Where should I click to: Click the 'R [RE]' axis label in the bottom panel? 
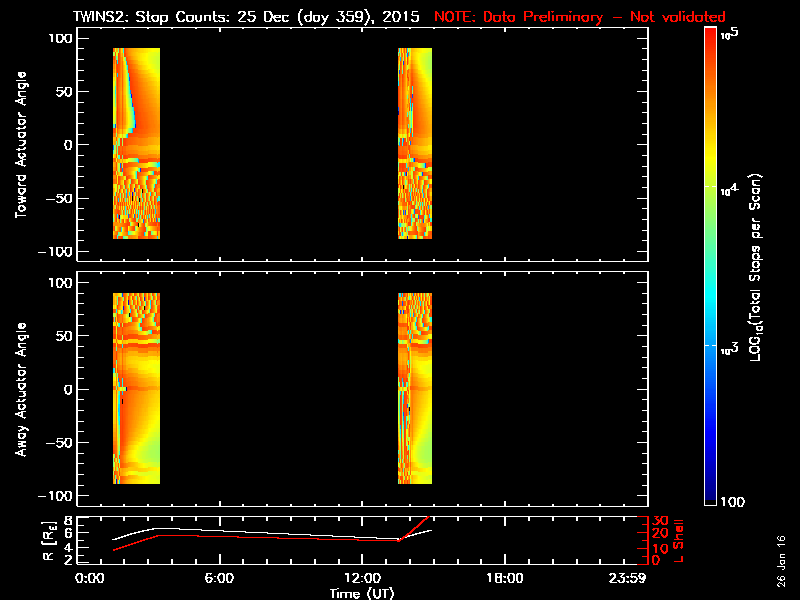[49, 541]
